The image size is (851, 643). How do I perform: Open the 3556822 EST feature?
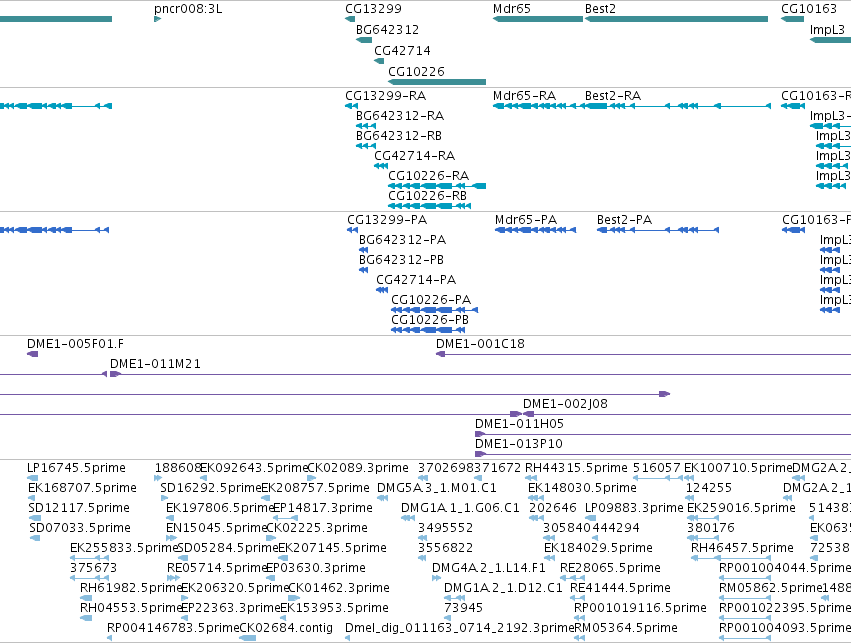pyautogui.click(x=422, y=558)
